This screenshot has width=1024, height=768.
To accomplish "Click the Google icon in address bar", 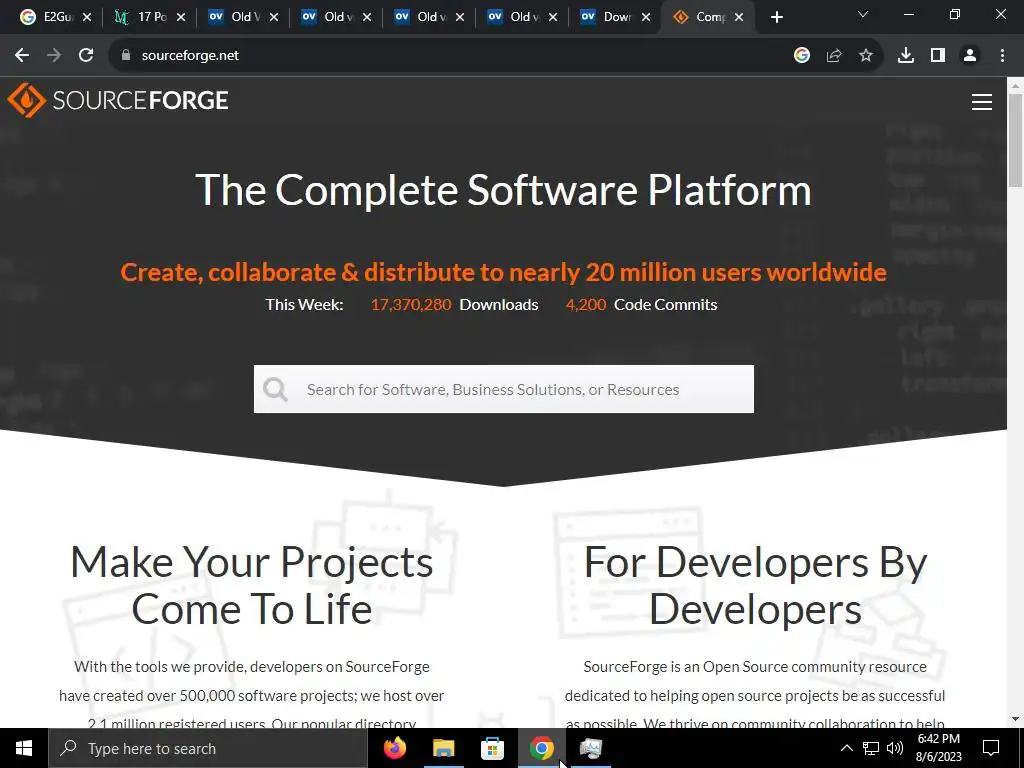I will coord(801,56).
